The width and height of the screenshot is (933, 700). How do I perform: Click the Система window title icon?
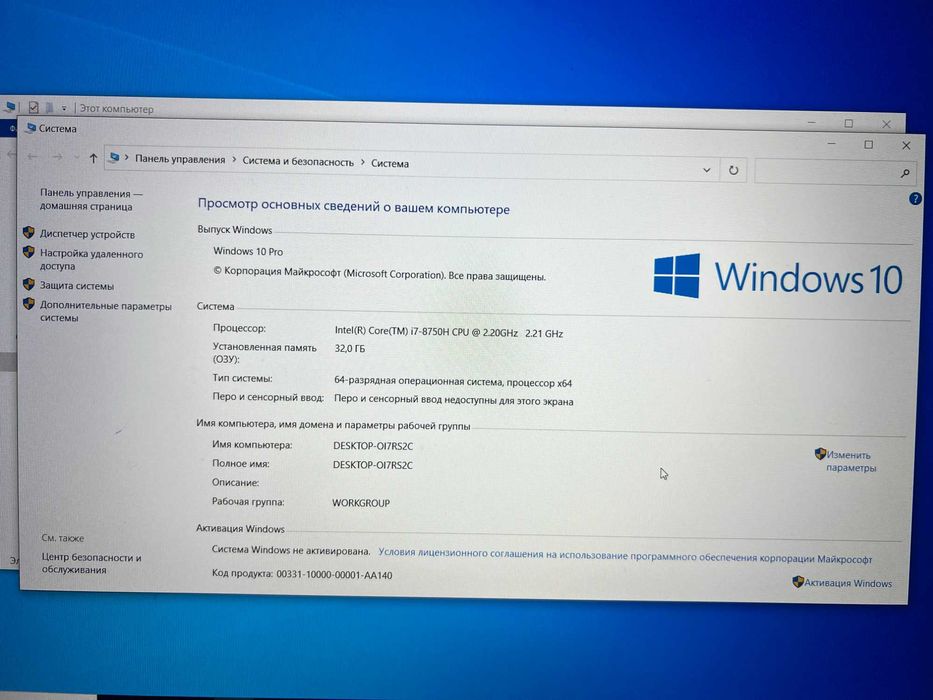point(31,128)
